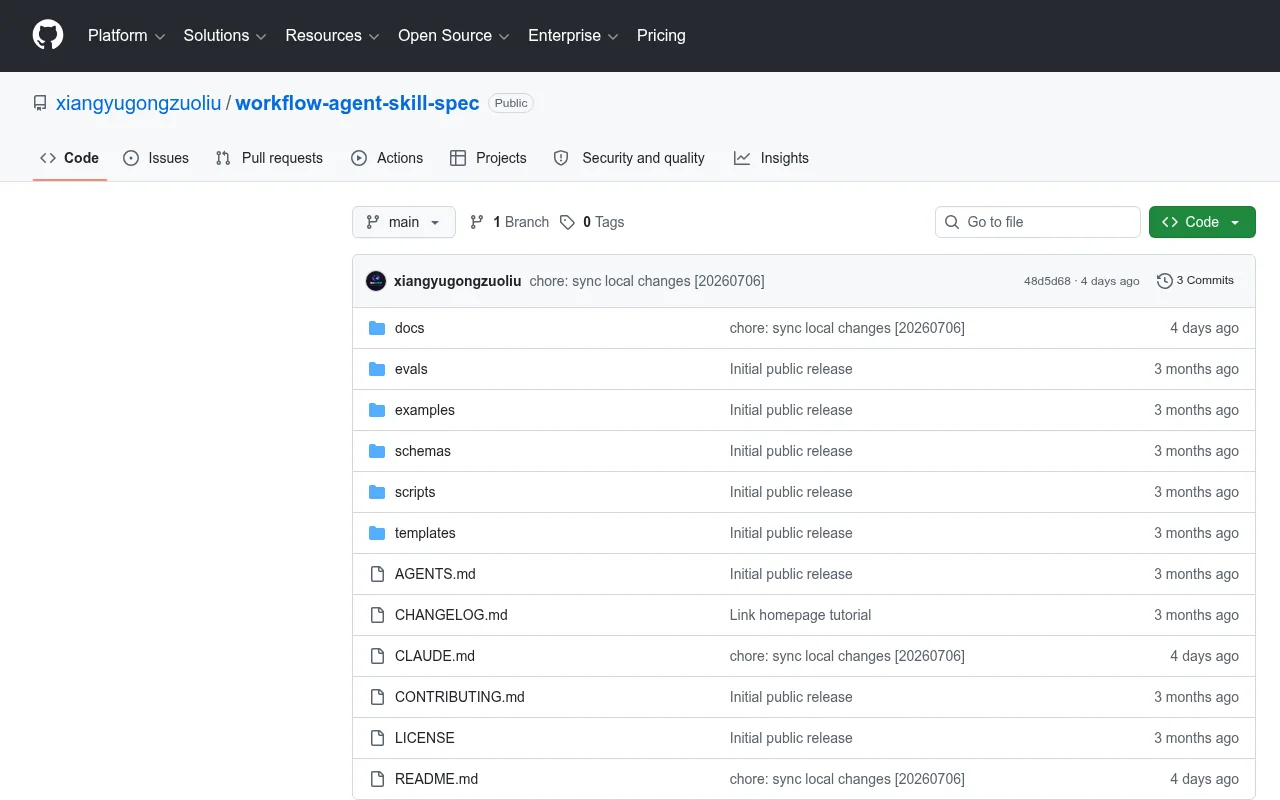Open Security and quality tab

coord(629,158)
